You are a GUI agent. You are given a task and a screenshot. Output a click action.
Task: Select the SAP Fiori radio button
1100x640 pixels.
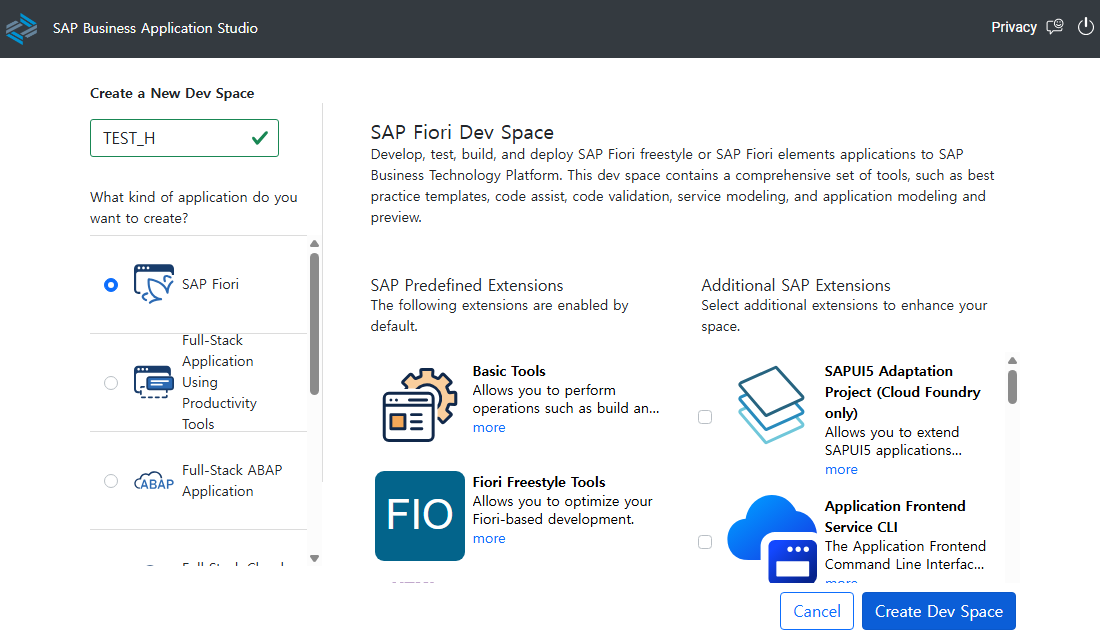[x=111, y=285]
